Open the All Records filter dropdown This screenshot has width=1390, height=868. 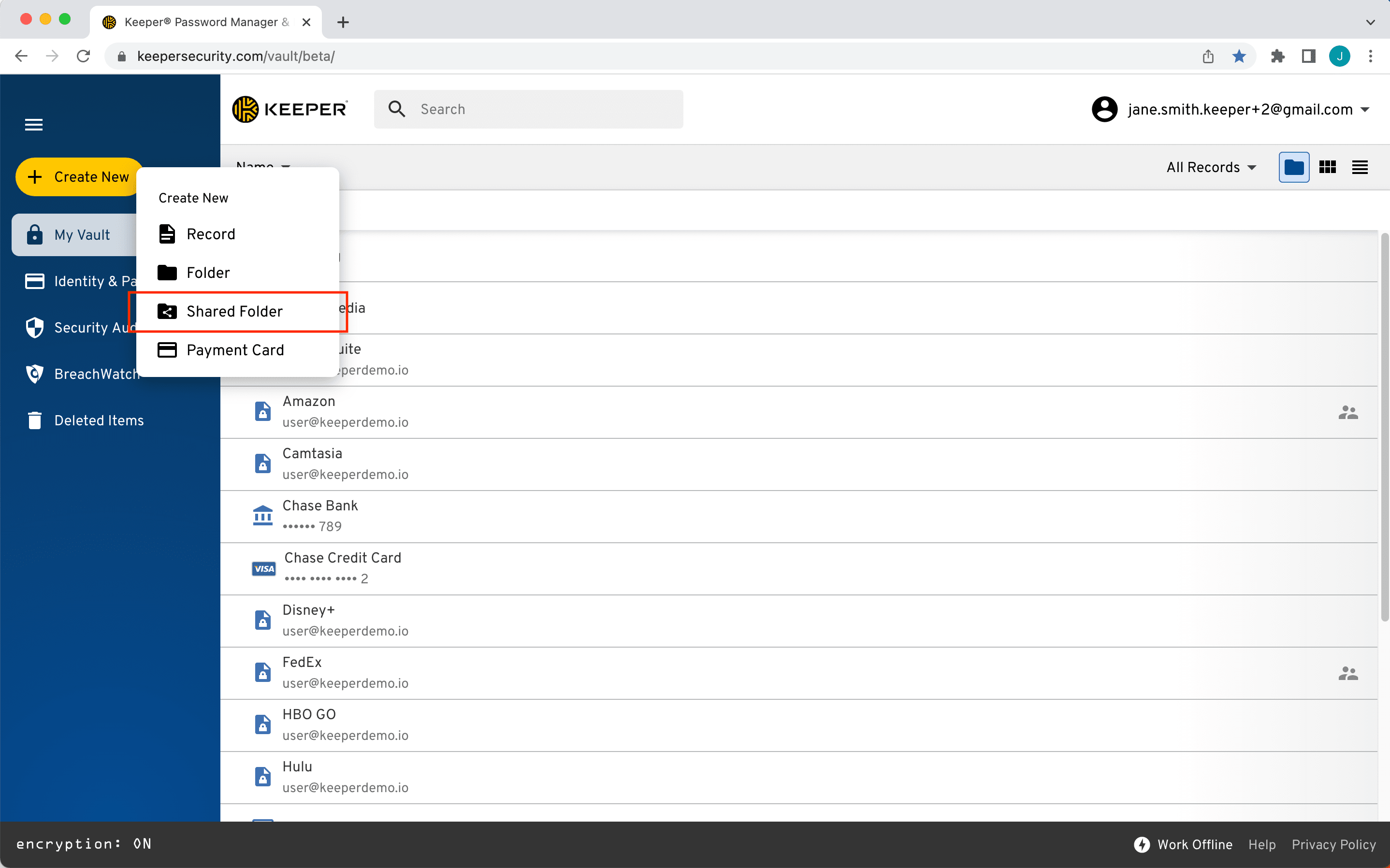pos(1211,167)
